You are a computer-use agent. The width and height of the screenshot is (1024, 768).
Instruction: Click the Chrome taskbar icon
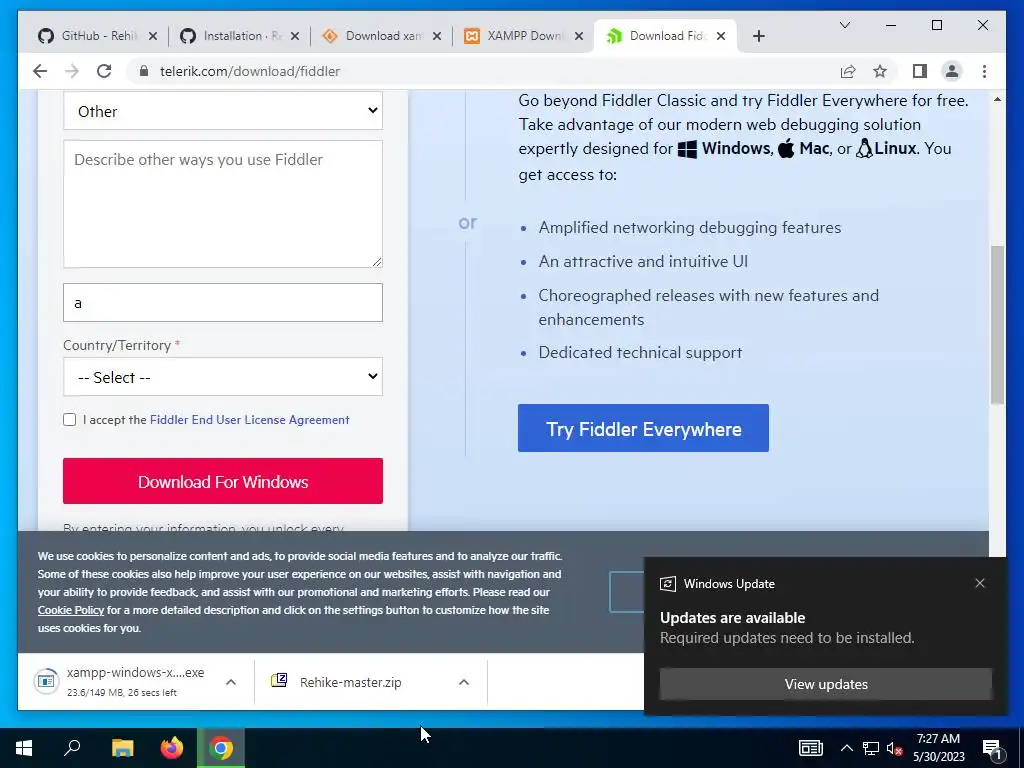coord(221,748)
